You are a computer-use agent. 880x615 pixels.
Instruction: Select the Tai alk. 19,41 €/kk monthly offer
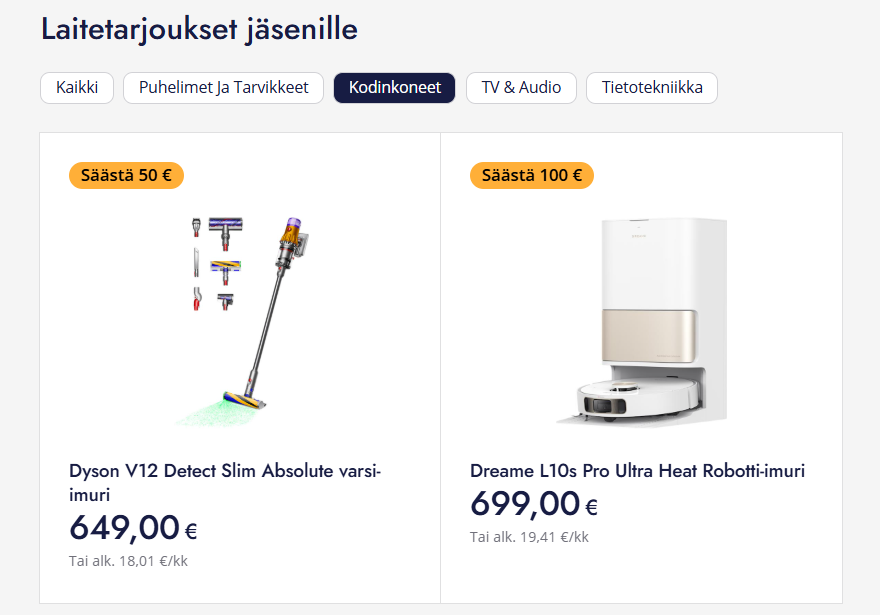click(529, 537)
